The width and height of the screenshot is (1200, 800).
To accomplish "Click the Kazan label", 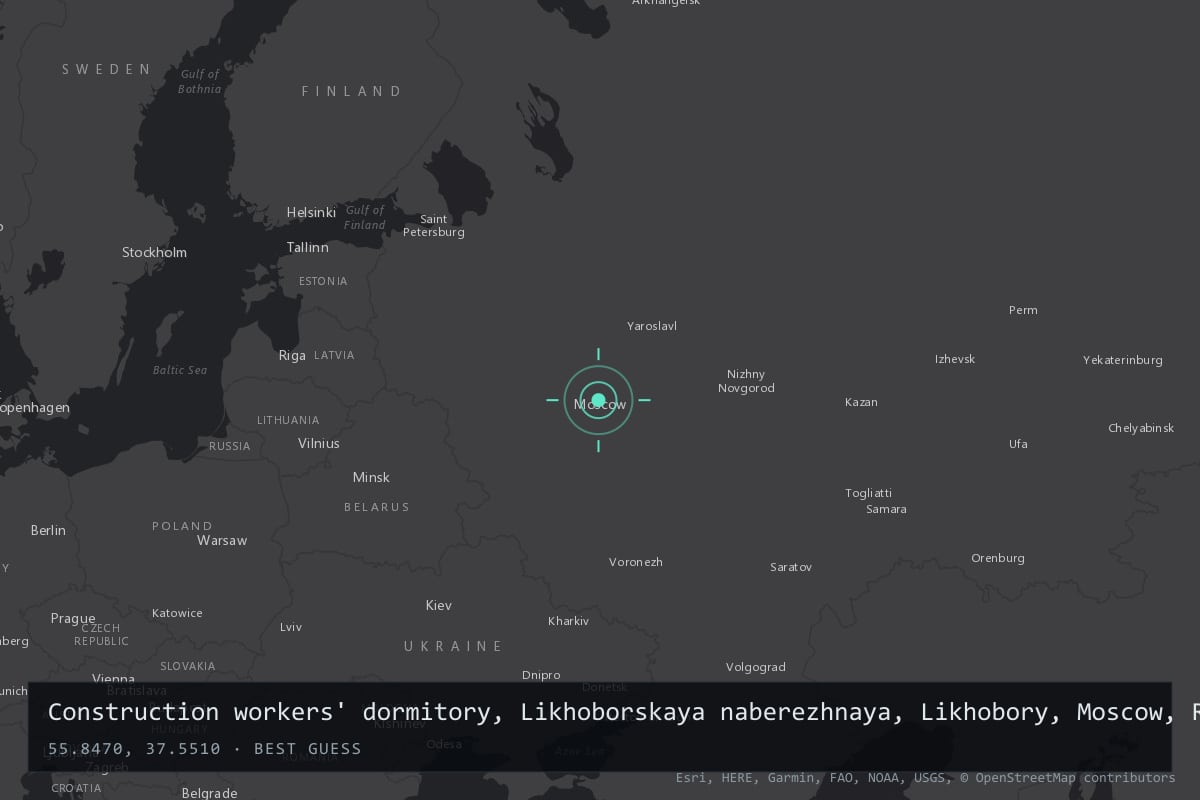I will click(x=861, y=402).
